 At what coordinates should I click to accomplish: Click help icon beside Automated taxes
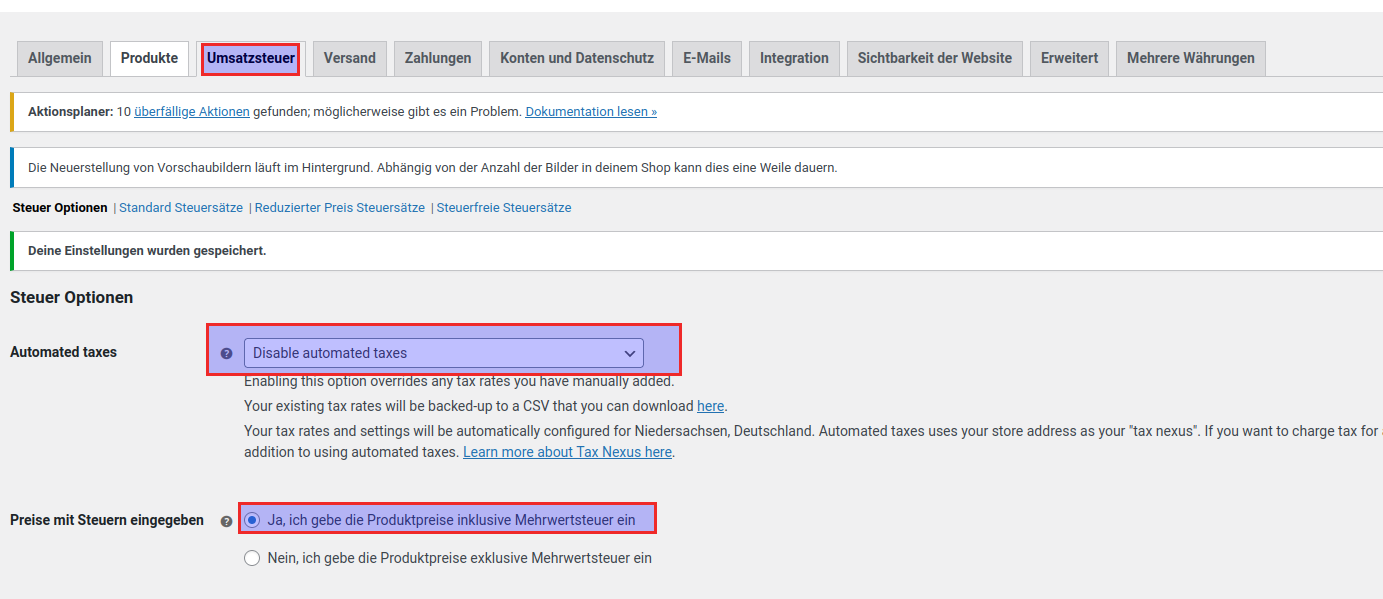tap(226, 353)
